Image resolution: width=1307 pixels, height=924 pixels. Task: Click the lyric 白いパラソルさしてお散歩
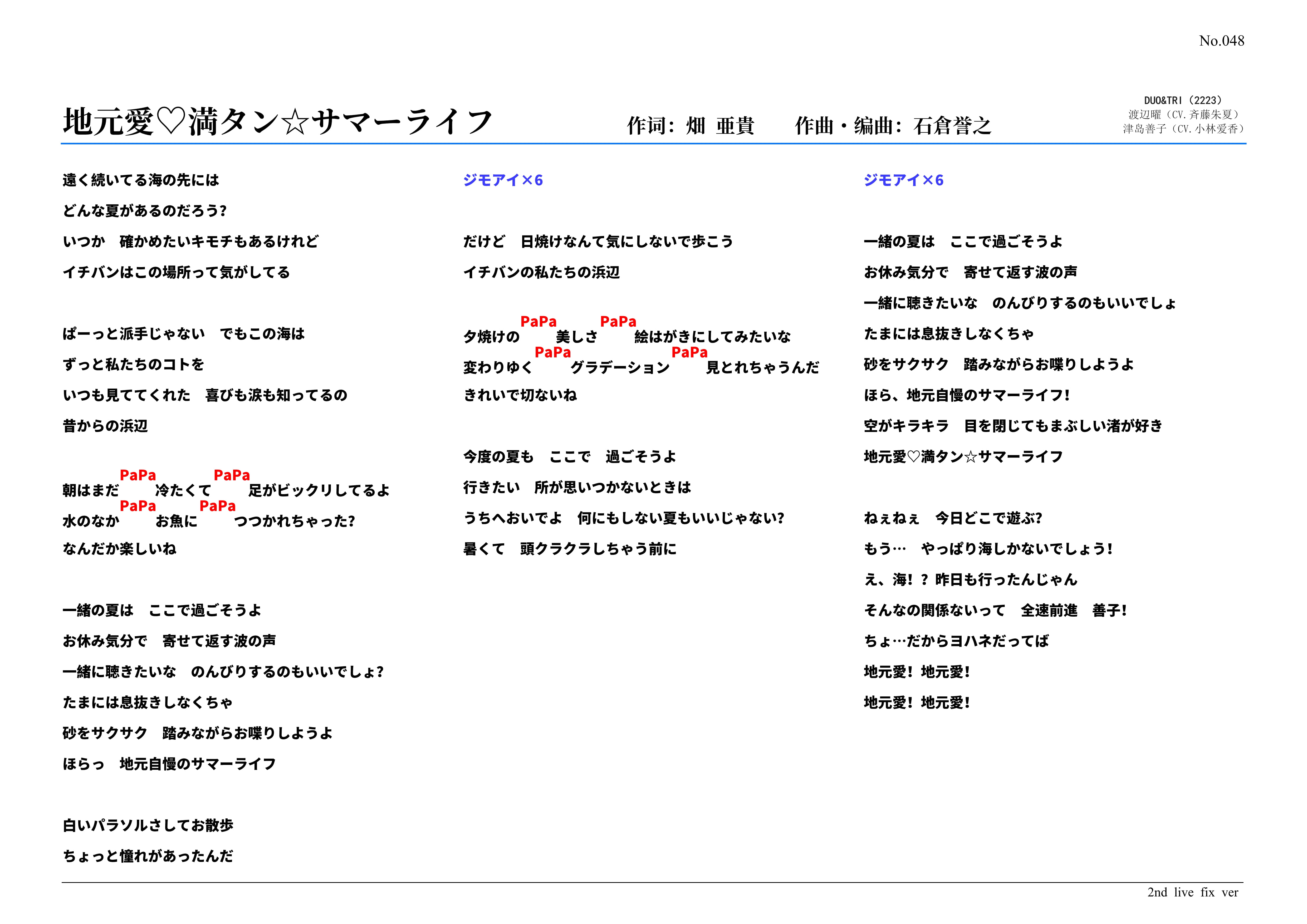click(x=148, y=825)
